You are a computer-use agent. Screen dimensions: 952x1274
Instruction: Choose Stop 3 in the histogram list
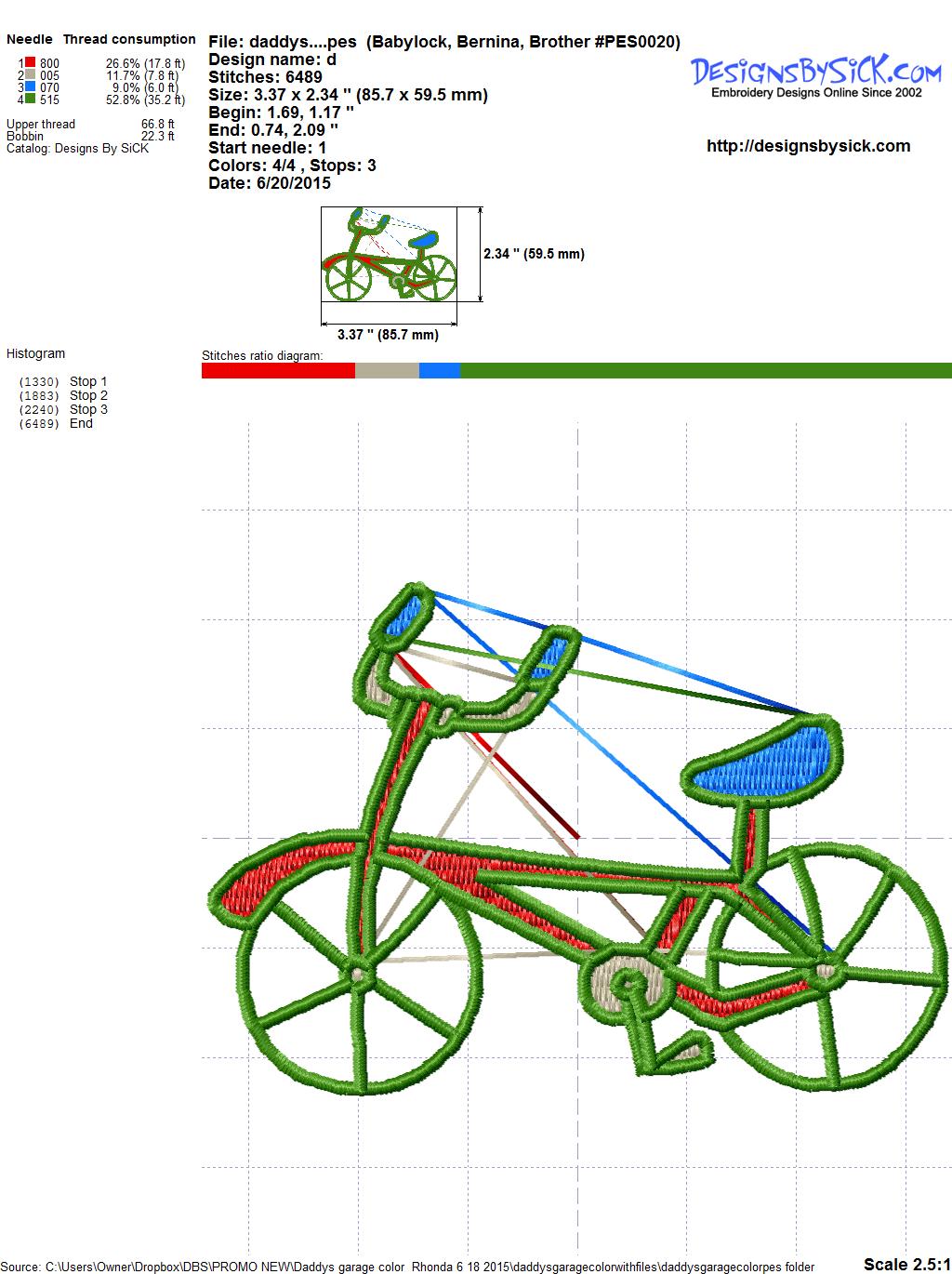(87, 409)
